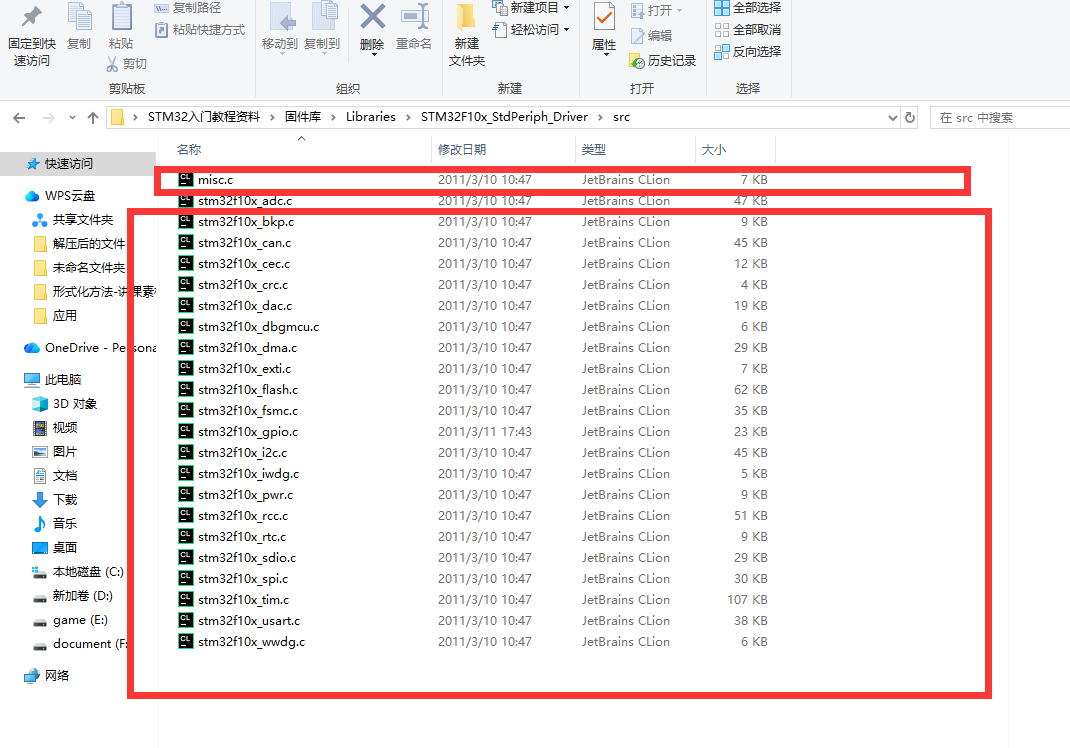Click History (历史记录) icon
The height and width of the screenshot is (748, 1070).
(637, 61)
